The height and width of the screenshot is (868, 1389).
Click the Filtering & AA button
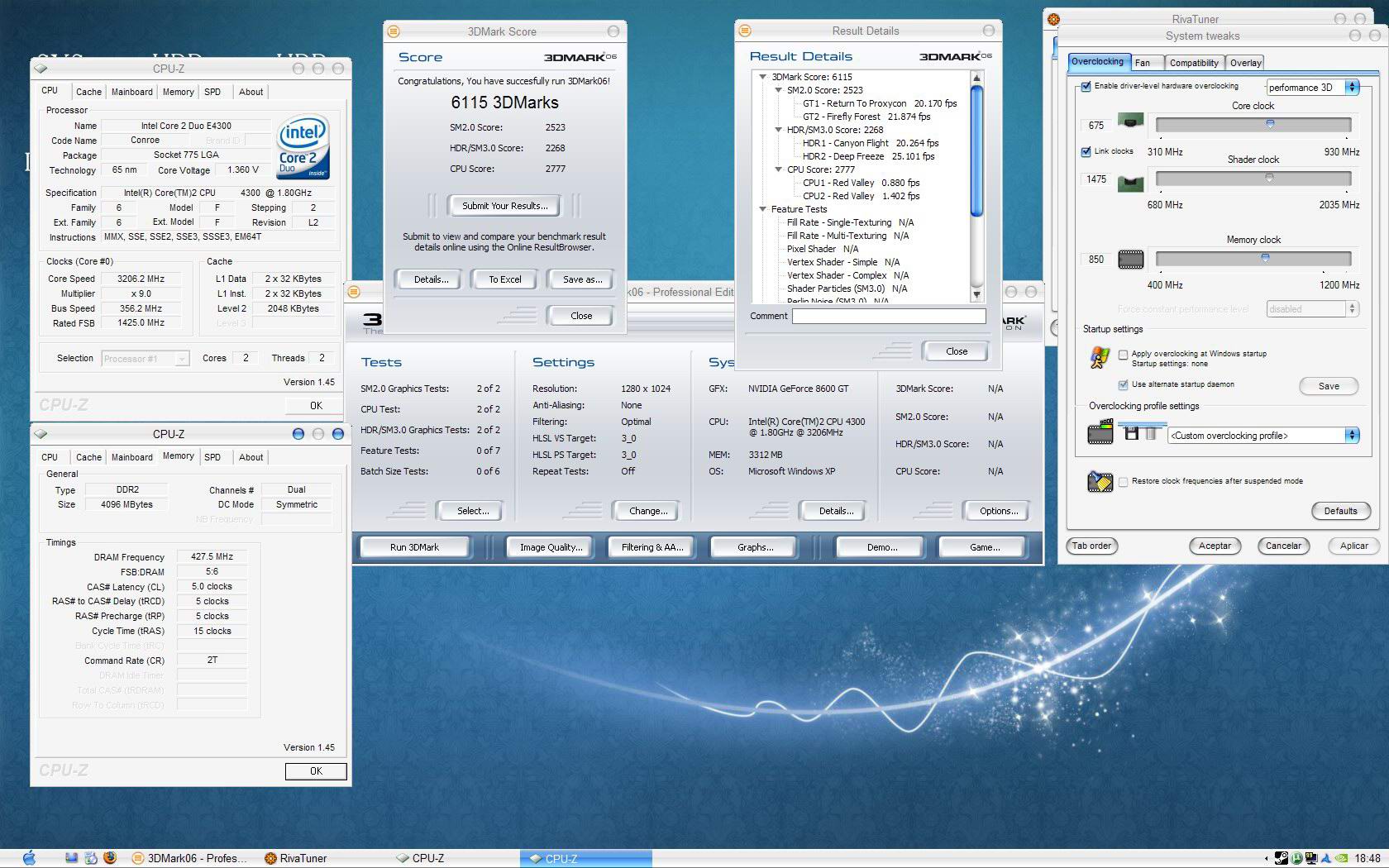[652, 547]
